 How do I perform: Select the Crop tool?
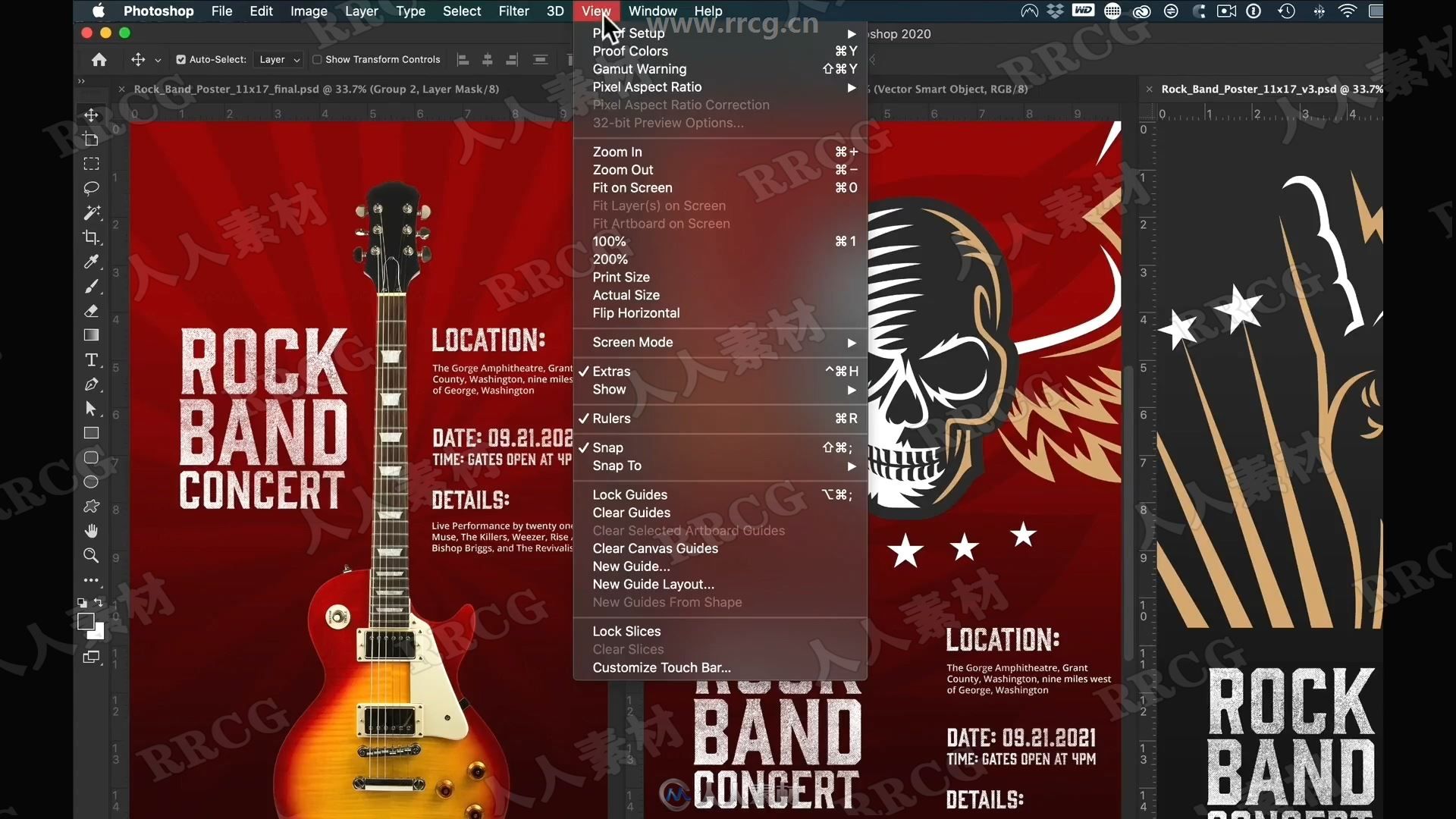coord(91,236)
